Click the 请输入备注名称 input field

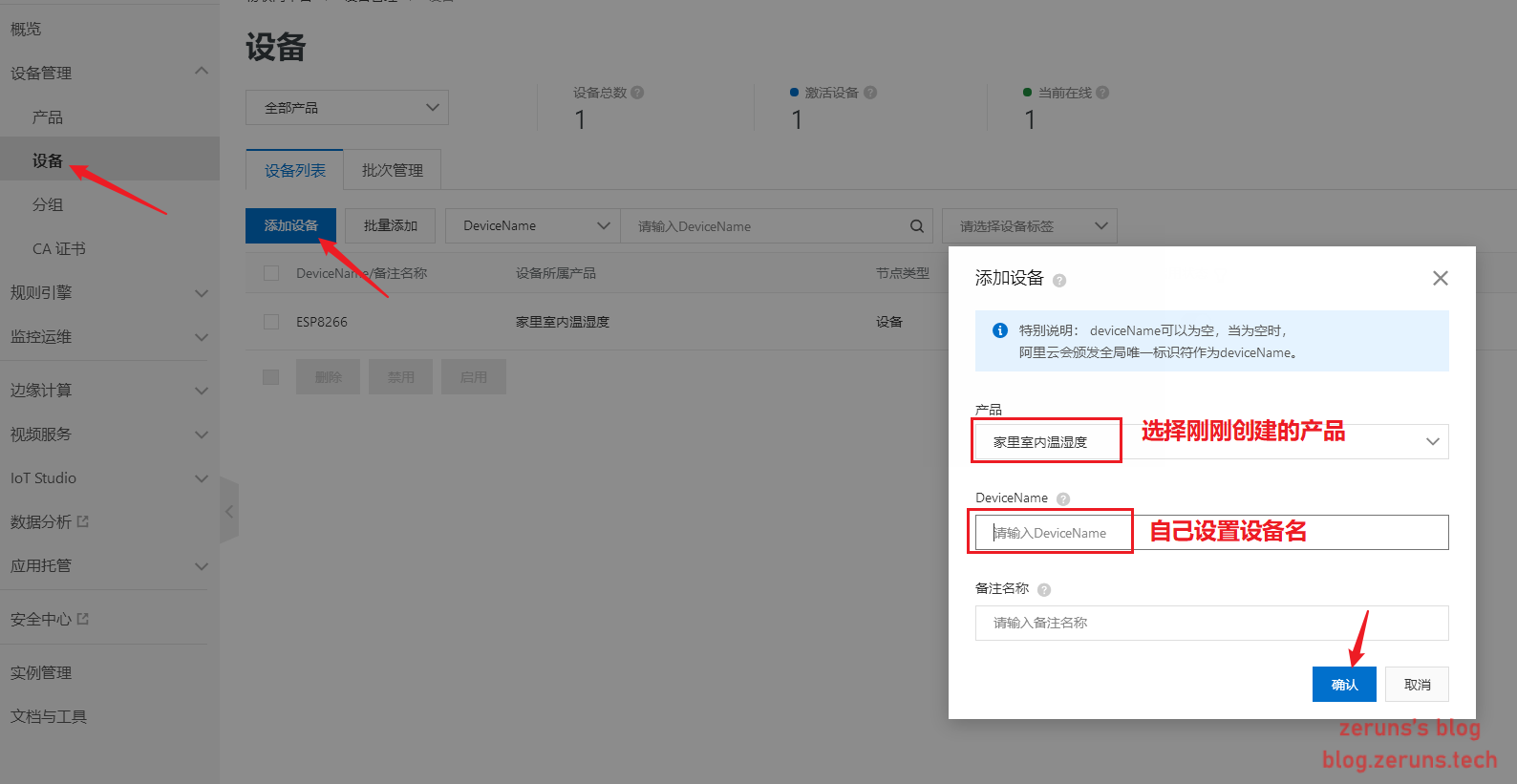(x=1211, y=623)
